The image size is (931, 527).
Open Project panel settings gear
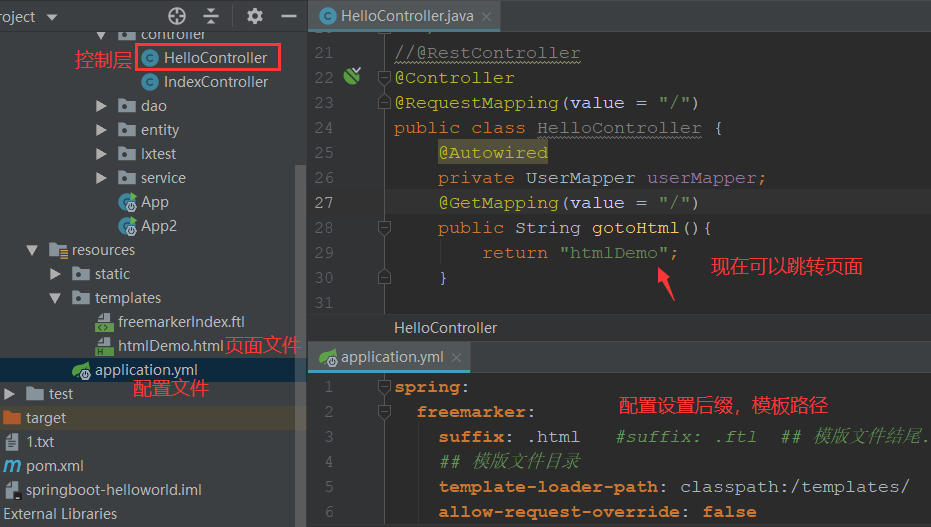pos(255,16)
